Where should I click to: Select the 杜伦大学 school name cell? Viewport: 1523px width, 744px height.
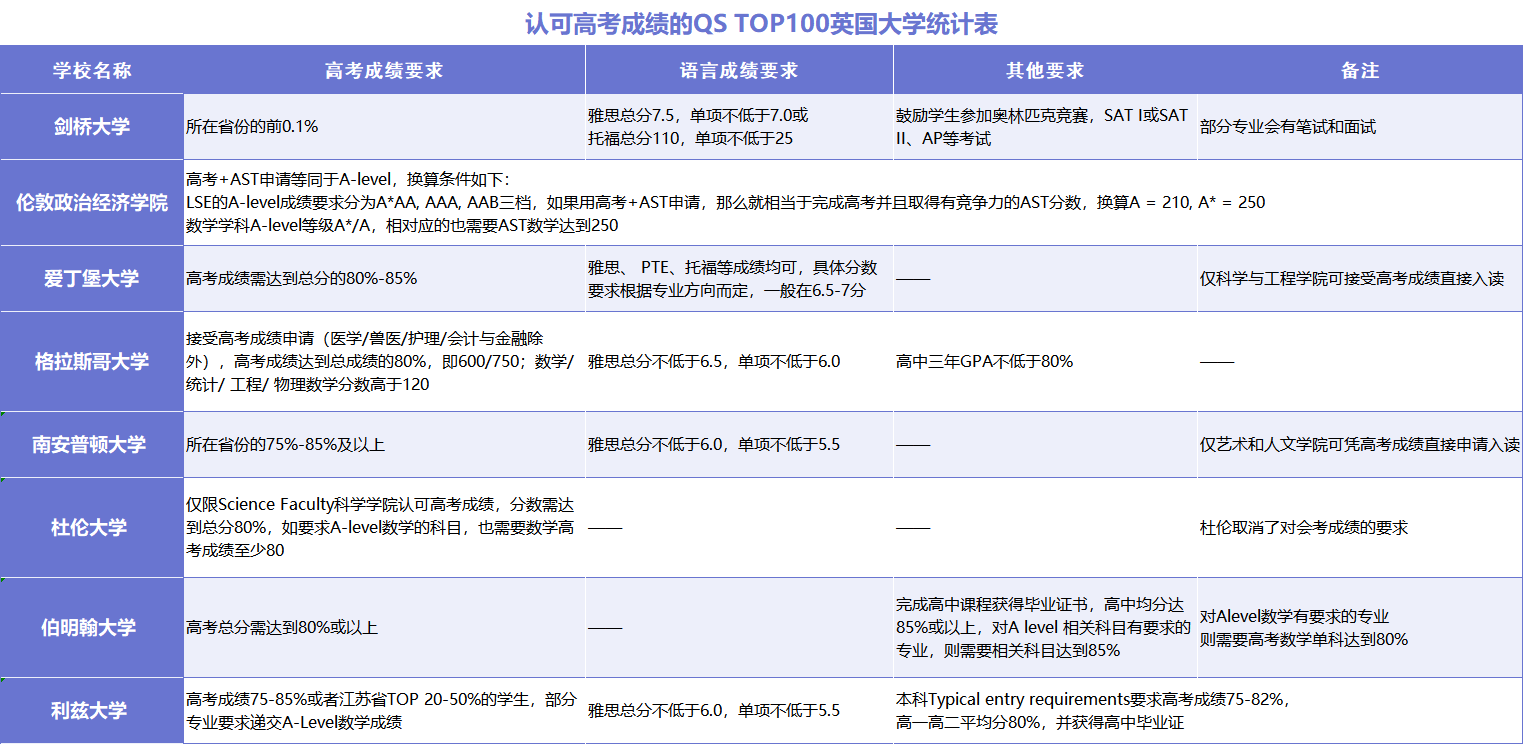click(x=92, y=527)
